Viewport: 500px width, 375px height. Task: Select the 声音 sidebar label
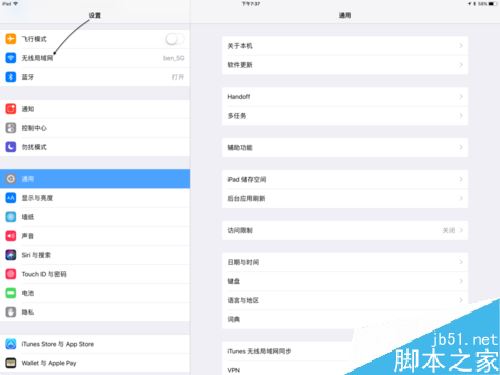[28, 236]
